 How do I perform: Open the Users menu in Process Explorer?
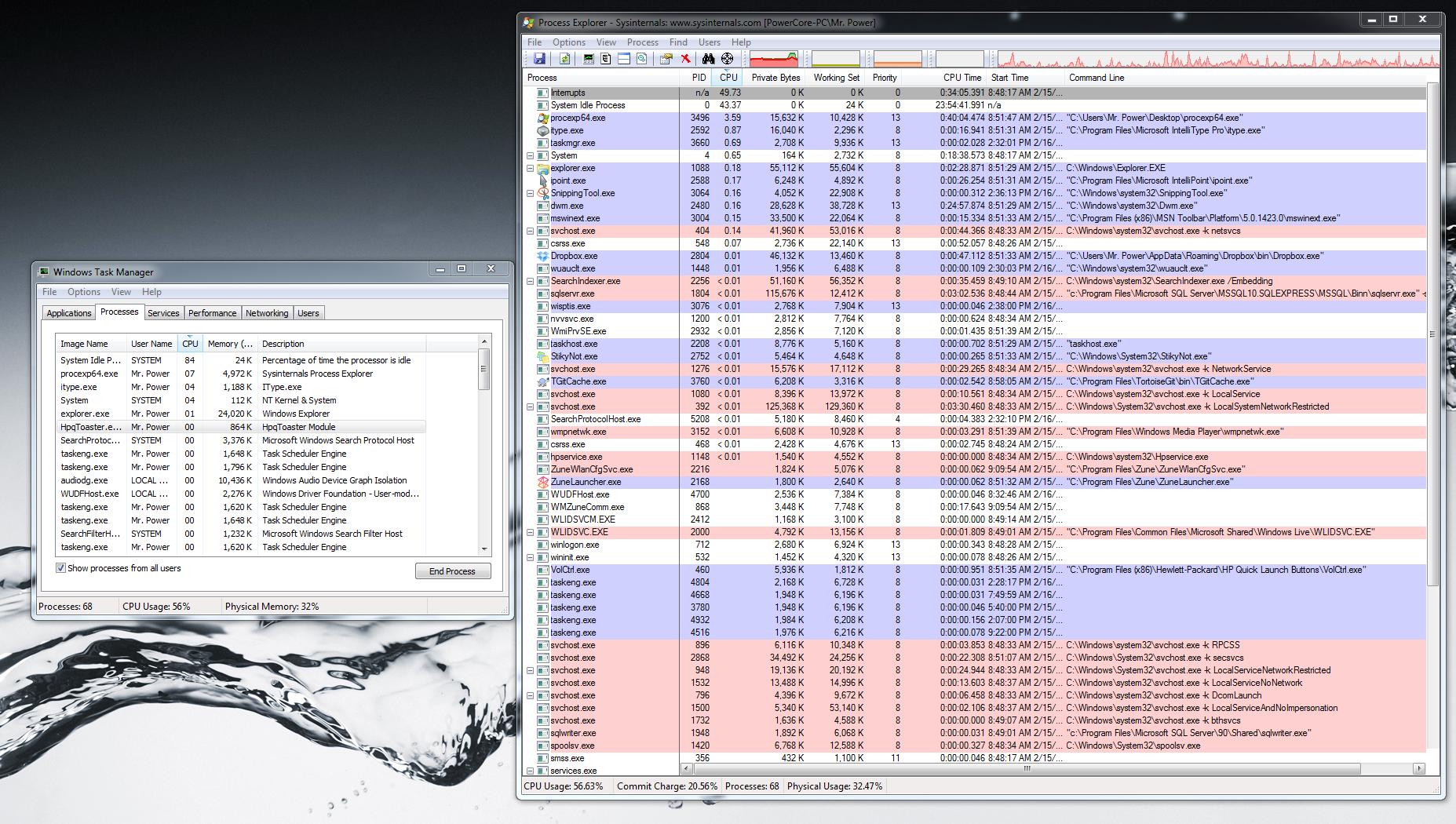point(709,42)
